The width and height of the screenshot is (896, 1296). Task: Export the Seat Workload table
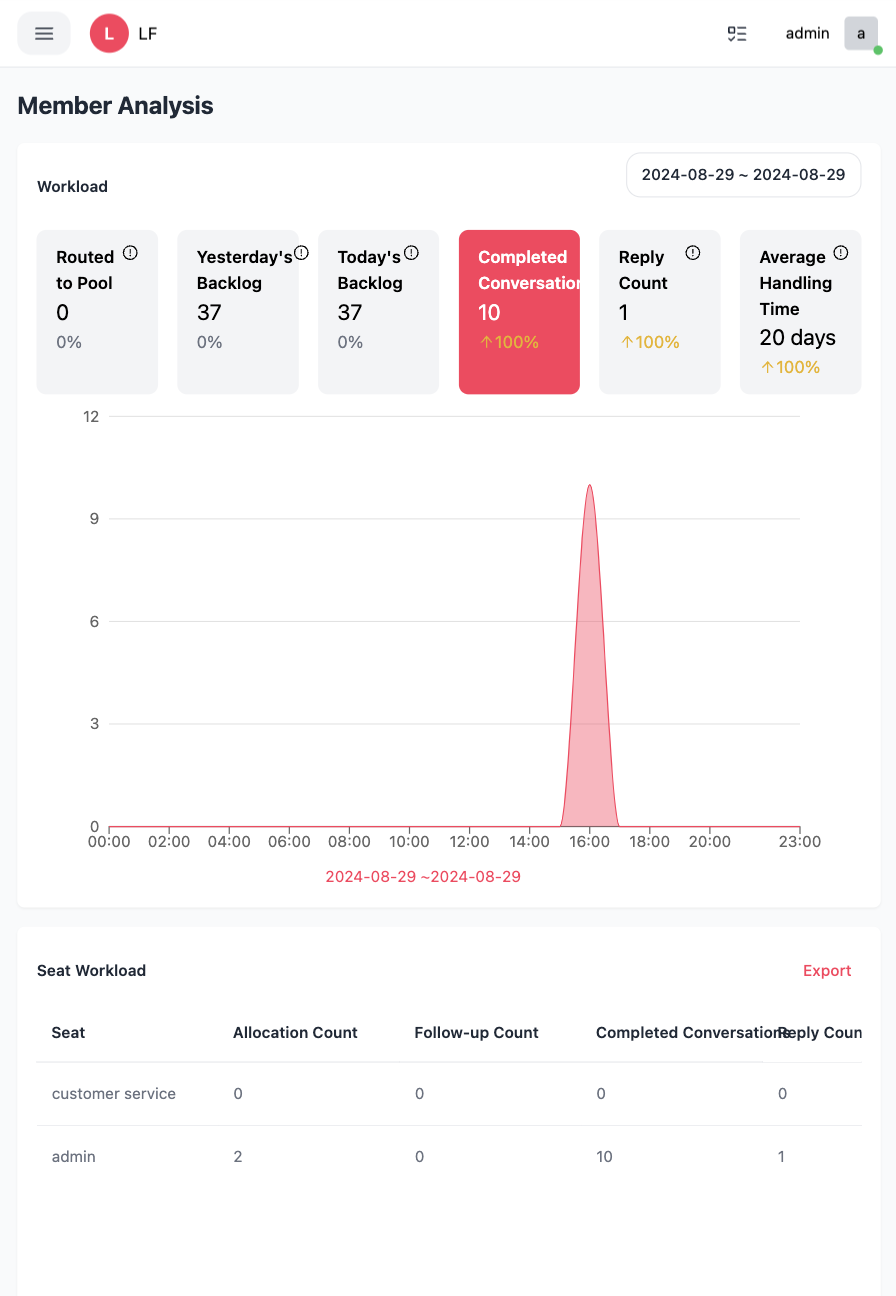827,971
